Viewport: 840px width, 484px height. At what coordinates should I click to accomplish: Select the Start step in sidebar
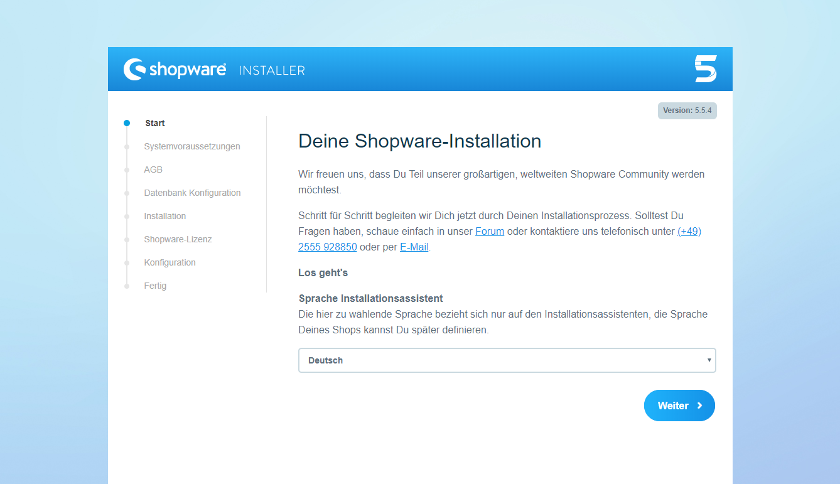[x=155, y=123]
